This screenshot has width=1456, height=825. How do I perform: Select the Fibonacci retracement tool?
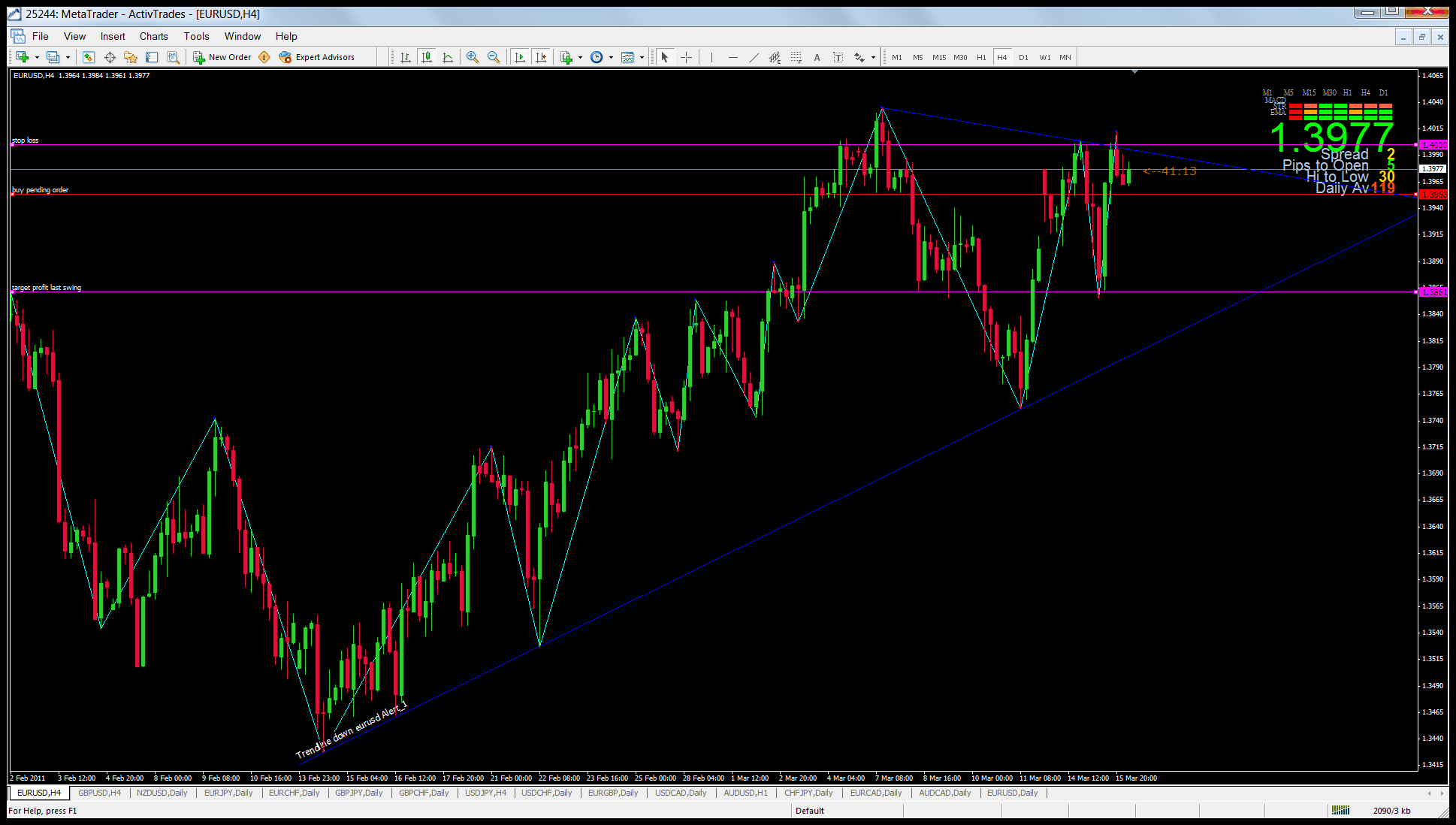tap(796, 57)
